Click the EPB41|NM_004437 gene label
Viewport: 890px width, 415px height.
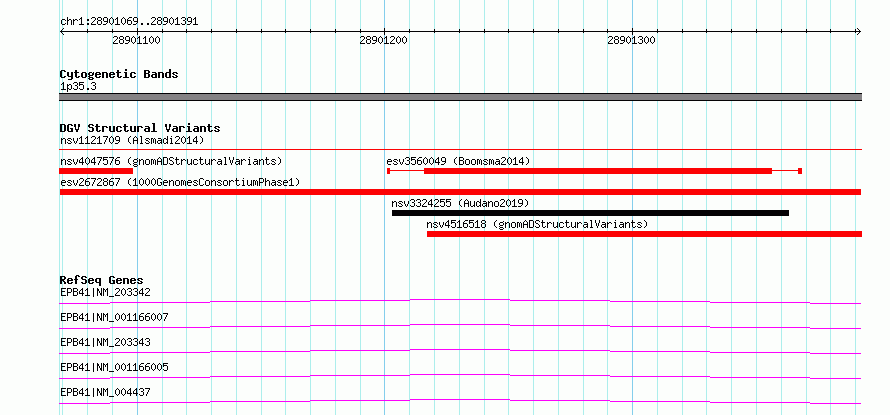coord(105,392)
